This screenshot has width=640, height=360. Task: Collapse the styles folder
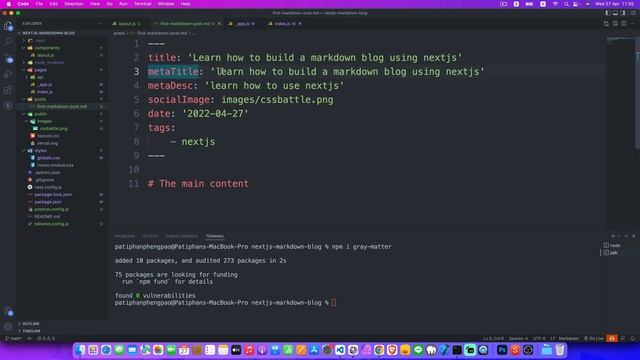click(40, 151)
